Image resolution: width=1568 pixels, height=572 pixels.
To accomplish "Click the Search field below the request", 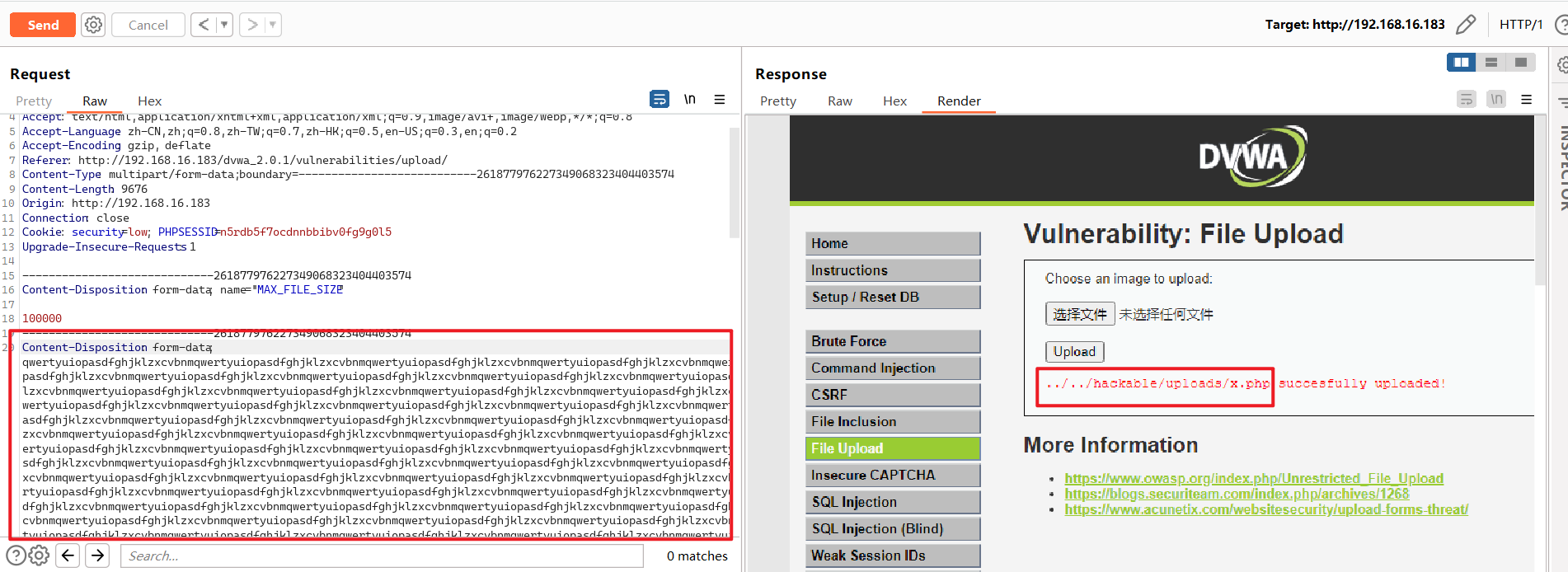I will (x=382, y=556).
